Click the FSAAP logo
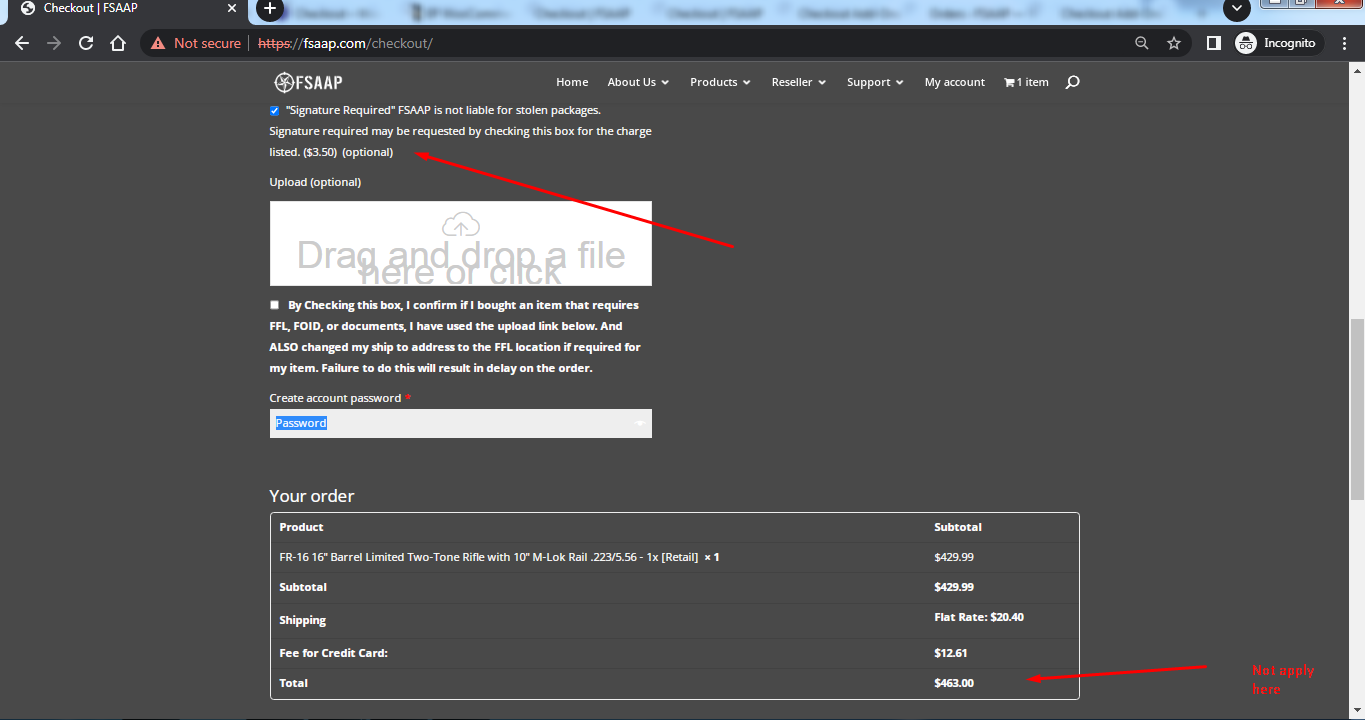Image resolution: width=1365 pixels, height=720 pixels. [x=308, y=82]
